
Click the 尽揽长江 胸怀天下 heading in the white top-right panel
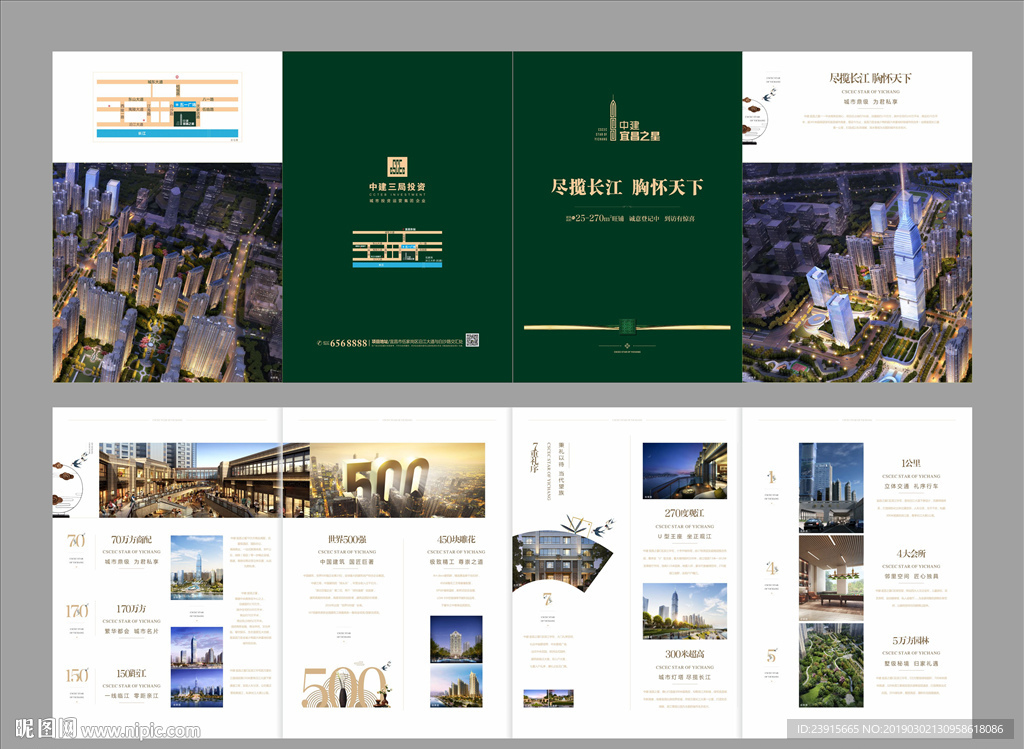coord(870,78)
